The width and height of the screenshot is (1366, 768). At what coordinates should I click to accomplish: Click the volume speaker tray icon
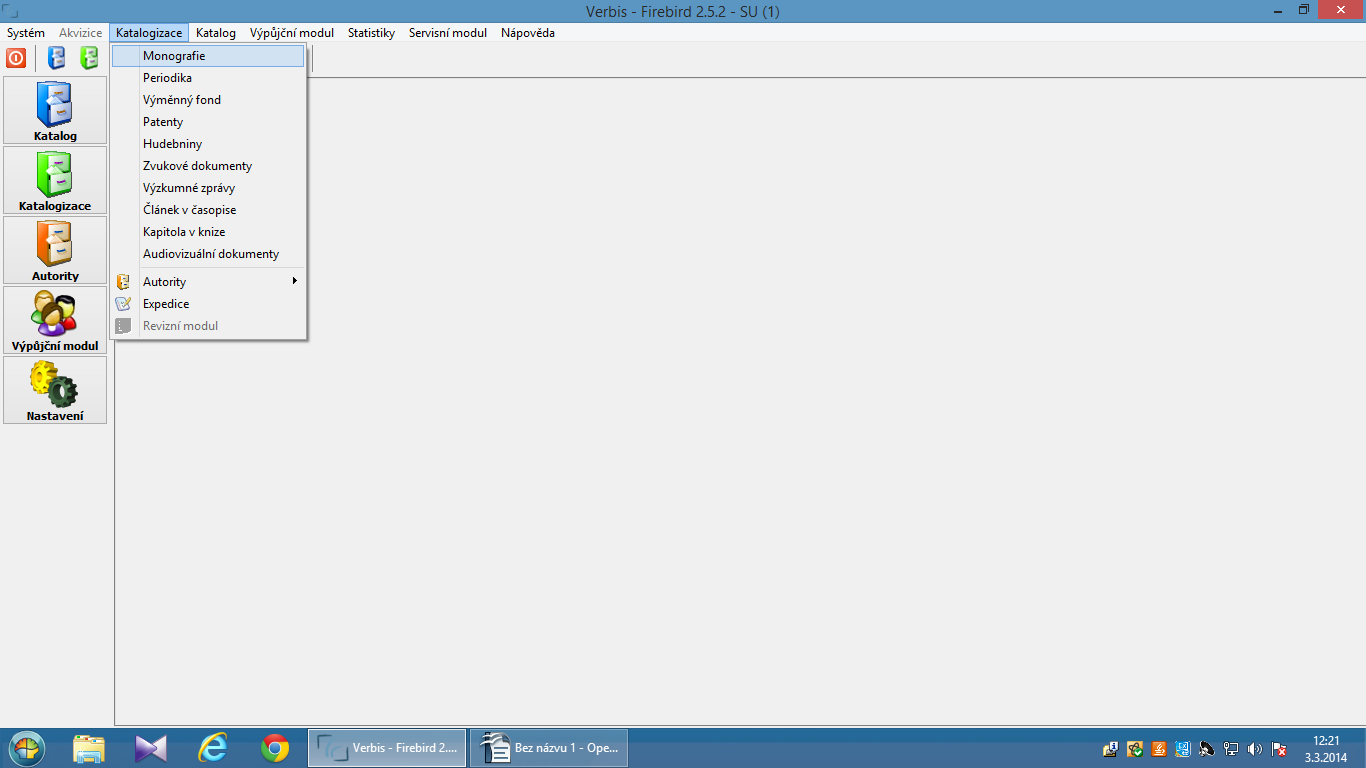click(1255, 749)
